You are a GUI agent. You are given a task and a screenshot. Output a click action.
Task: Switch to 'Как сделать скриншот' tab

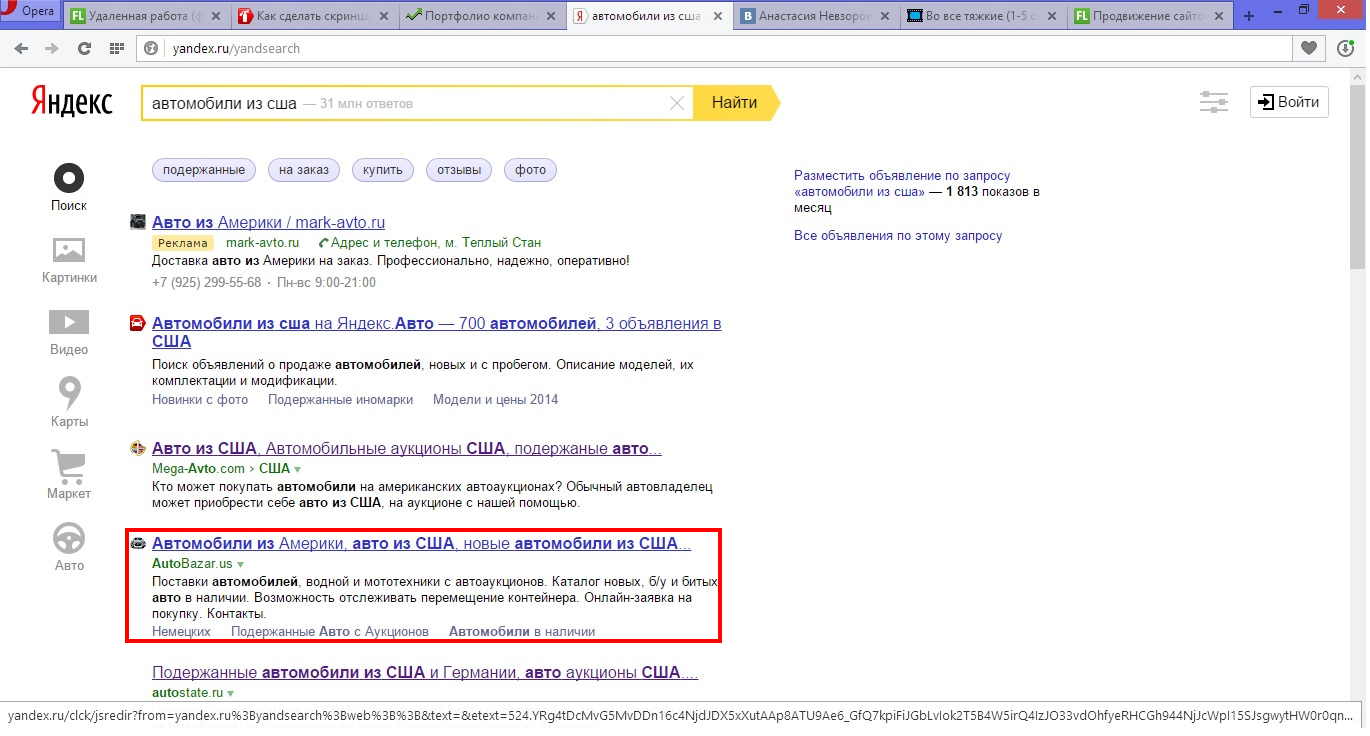pyautogui.click(x=315, y=16)
